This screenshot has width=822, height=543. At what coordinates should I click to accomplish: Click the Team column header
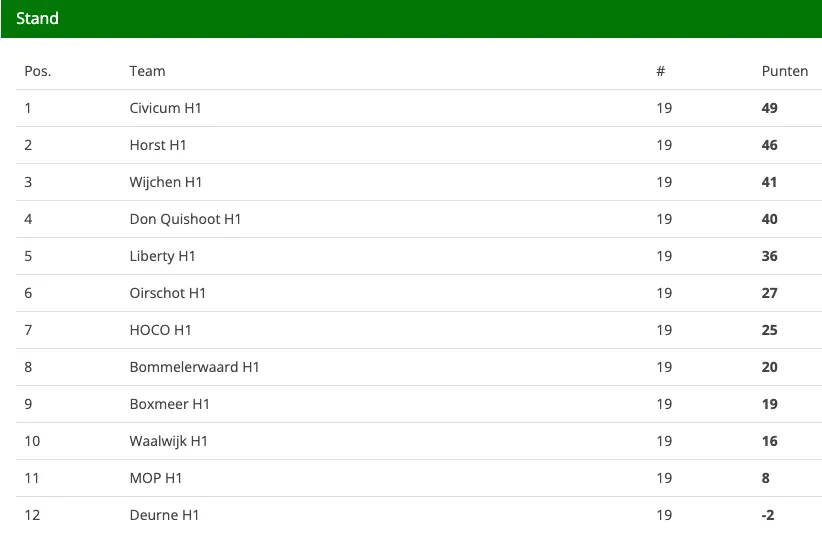coord(147,71)
